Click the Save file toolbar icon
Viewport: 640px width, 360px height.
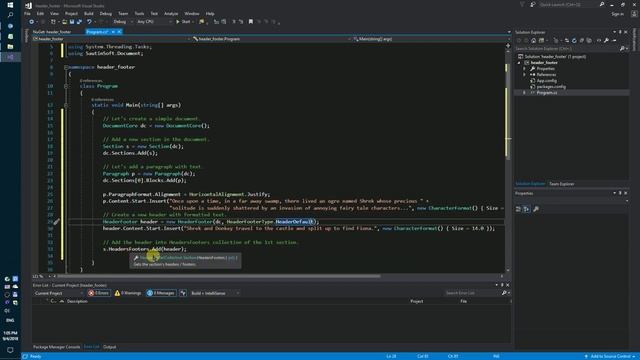coord(72,22)
